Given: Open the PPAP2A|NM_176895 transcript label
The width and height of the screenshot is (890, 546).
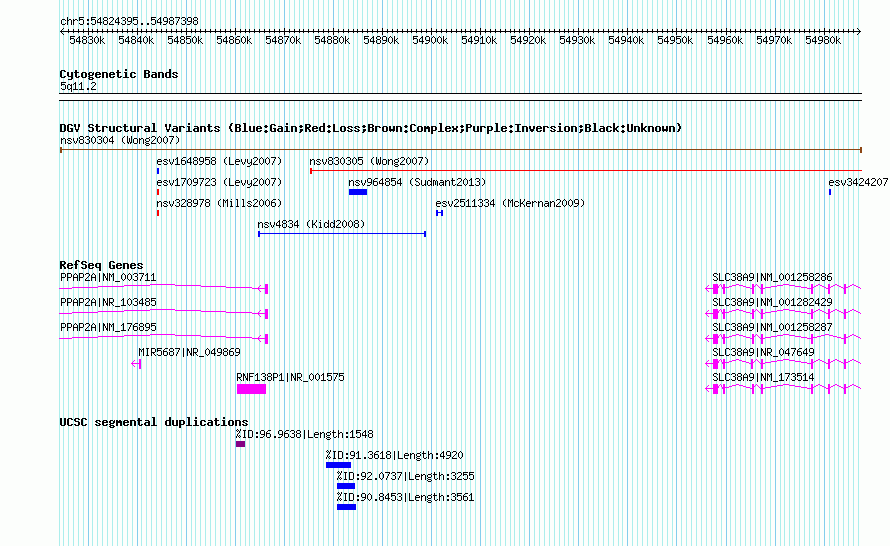Looking at the screenshot, I should coord(108,327).
